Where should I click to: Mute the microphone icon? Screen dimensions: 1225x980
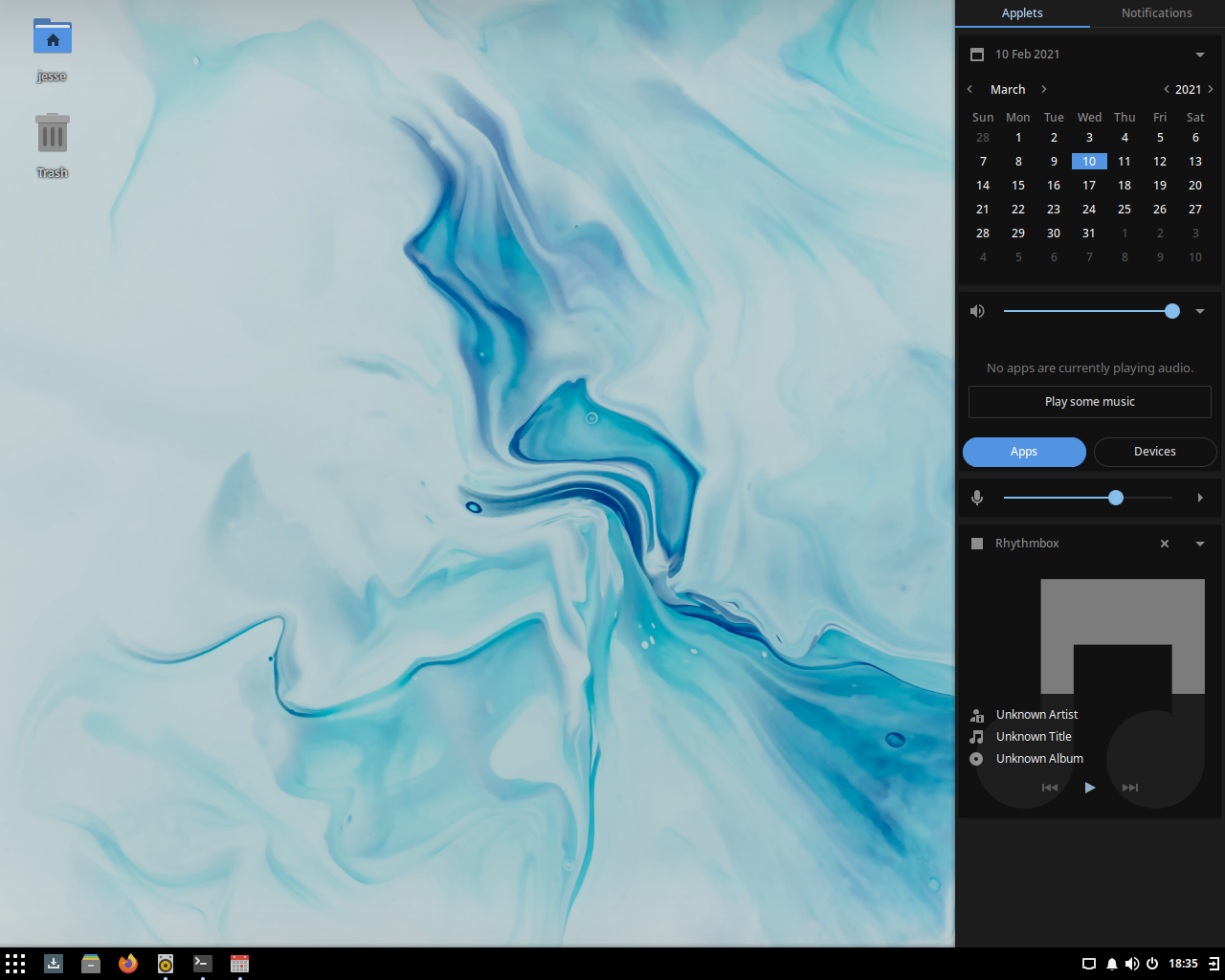point(977,498)
